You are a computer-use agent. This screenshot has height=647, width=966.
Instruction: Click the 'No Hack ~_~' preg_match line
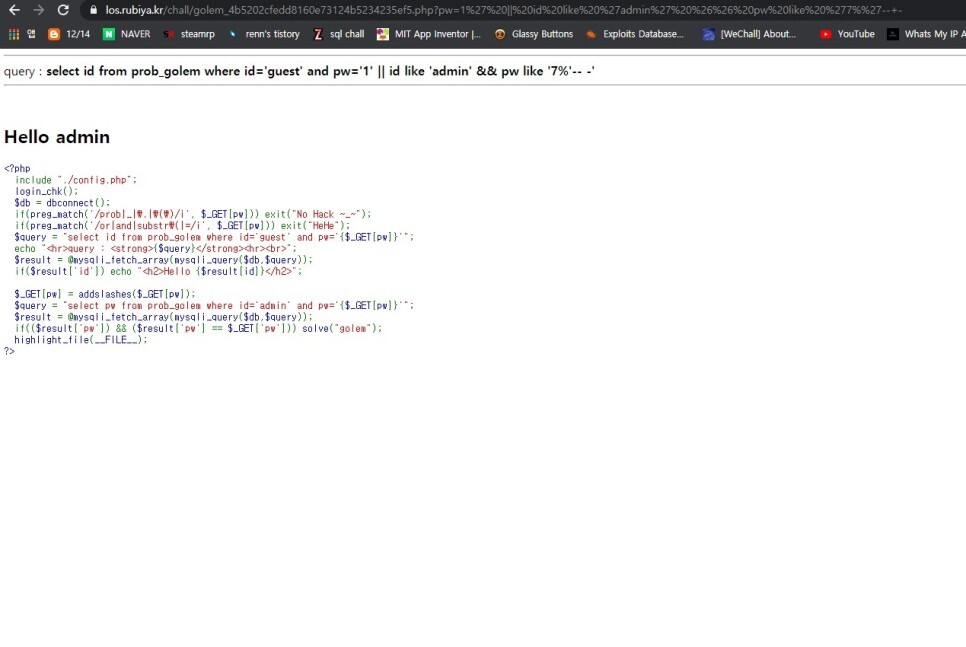click(193, 214)
